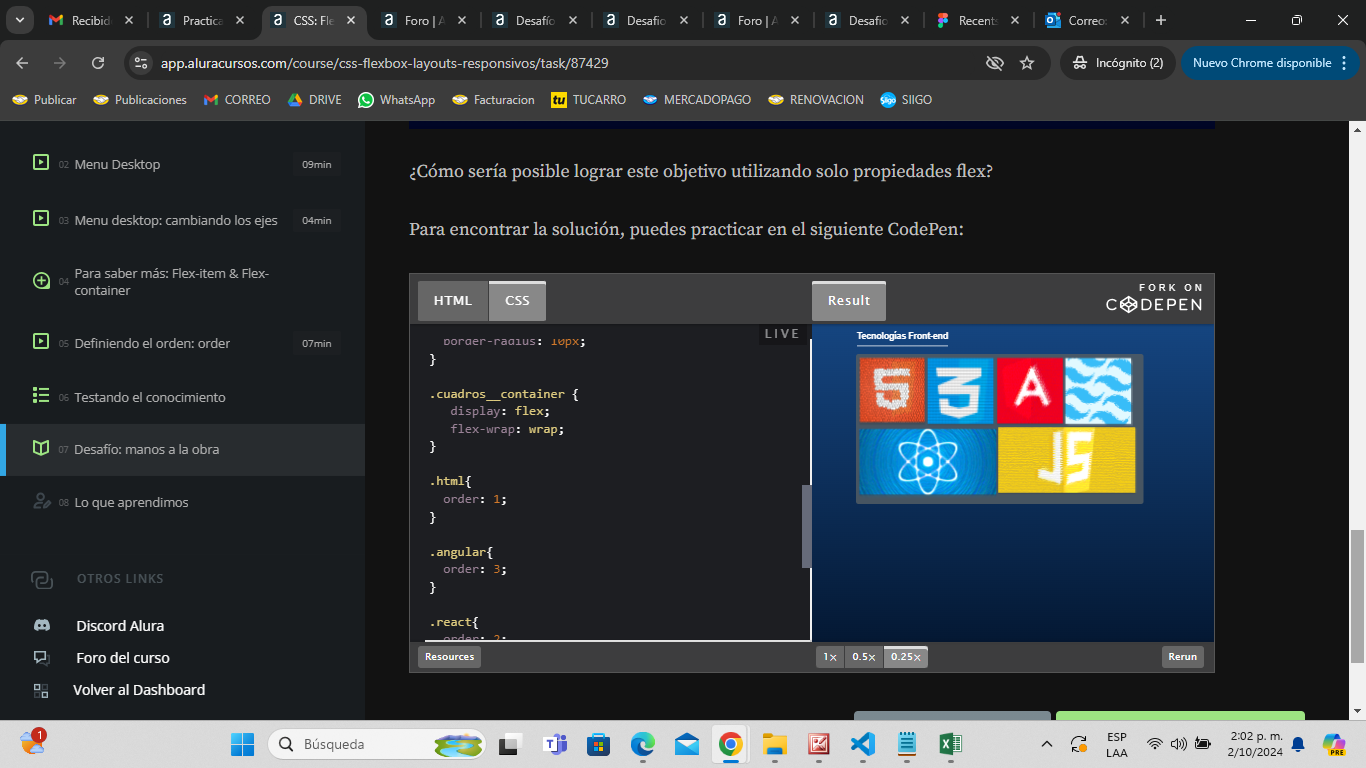The width and height of the screenshot is (1366, 768).
Task: Open a new browser tab
Action: [x=1161, y=20]
